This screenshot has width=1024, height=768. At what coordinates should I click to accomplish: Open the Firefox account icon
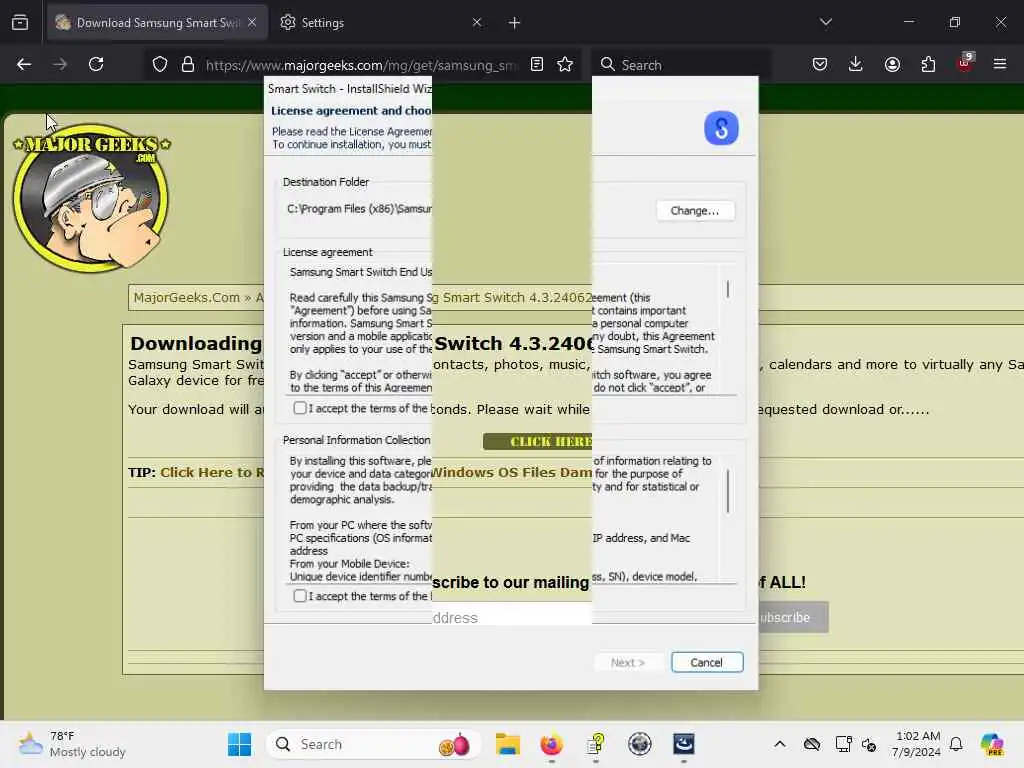892,64
